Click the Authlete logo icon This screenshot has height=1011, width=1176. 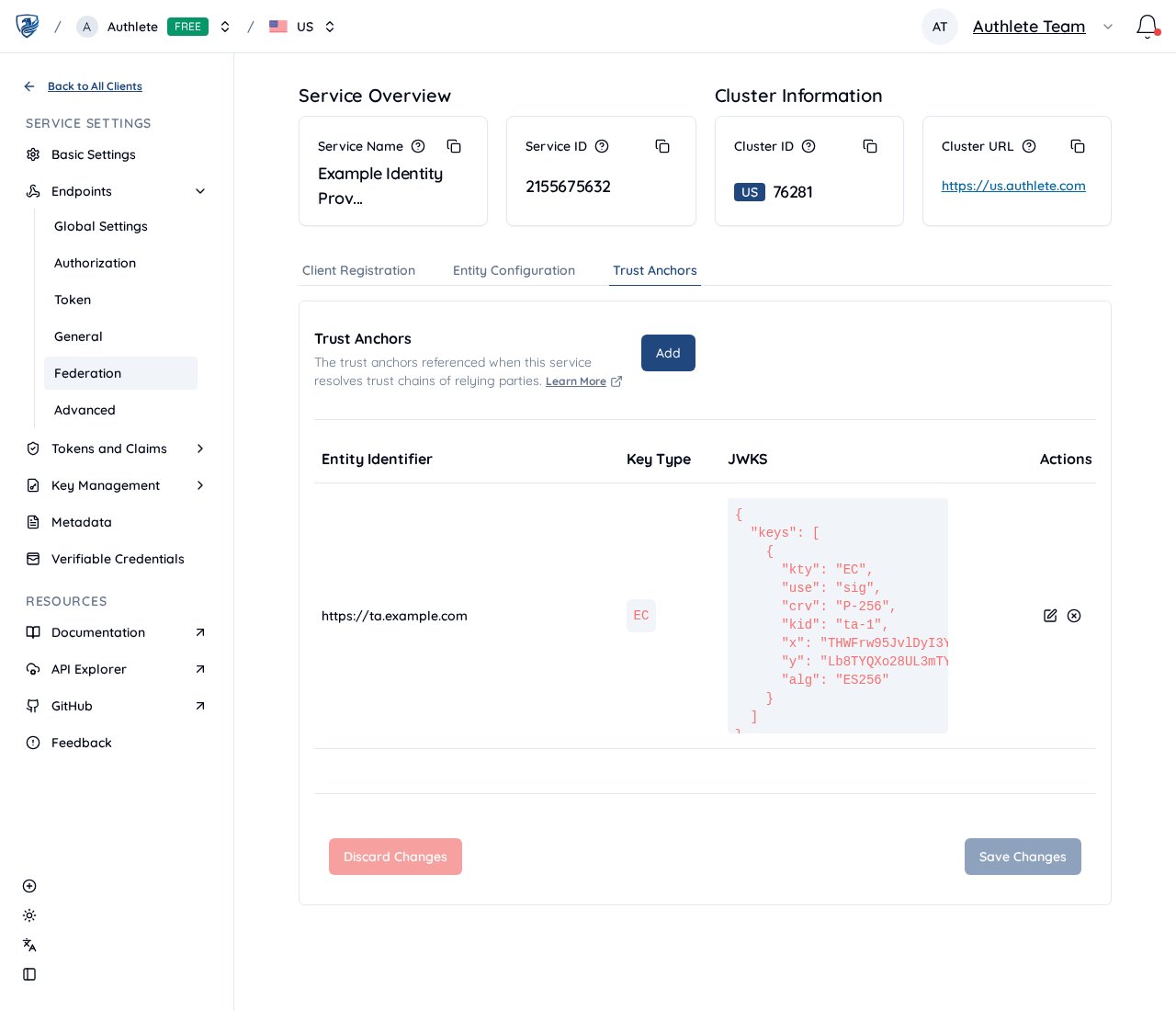(x=28, y=26)
